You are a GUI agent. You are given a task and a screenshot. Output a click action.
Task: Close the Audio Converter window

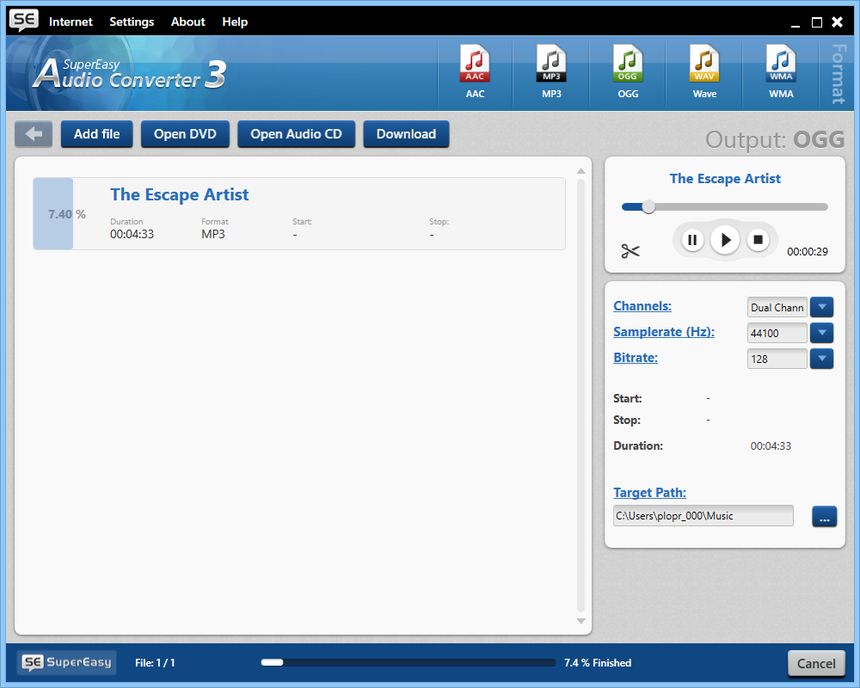837,22
